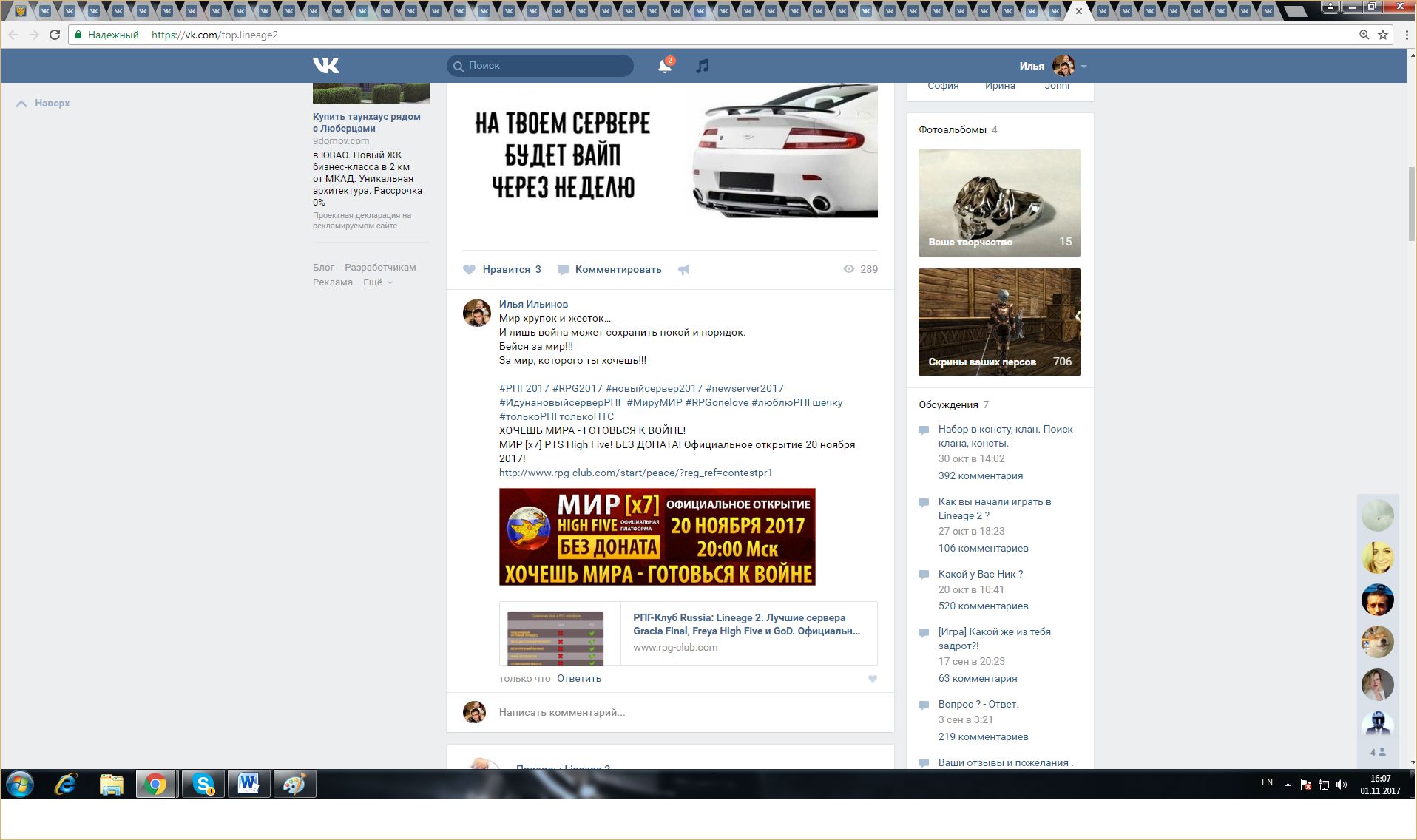Open Internet Explorer from taskbar

tap(66, 784)
